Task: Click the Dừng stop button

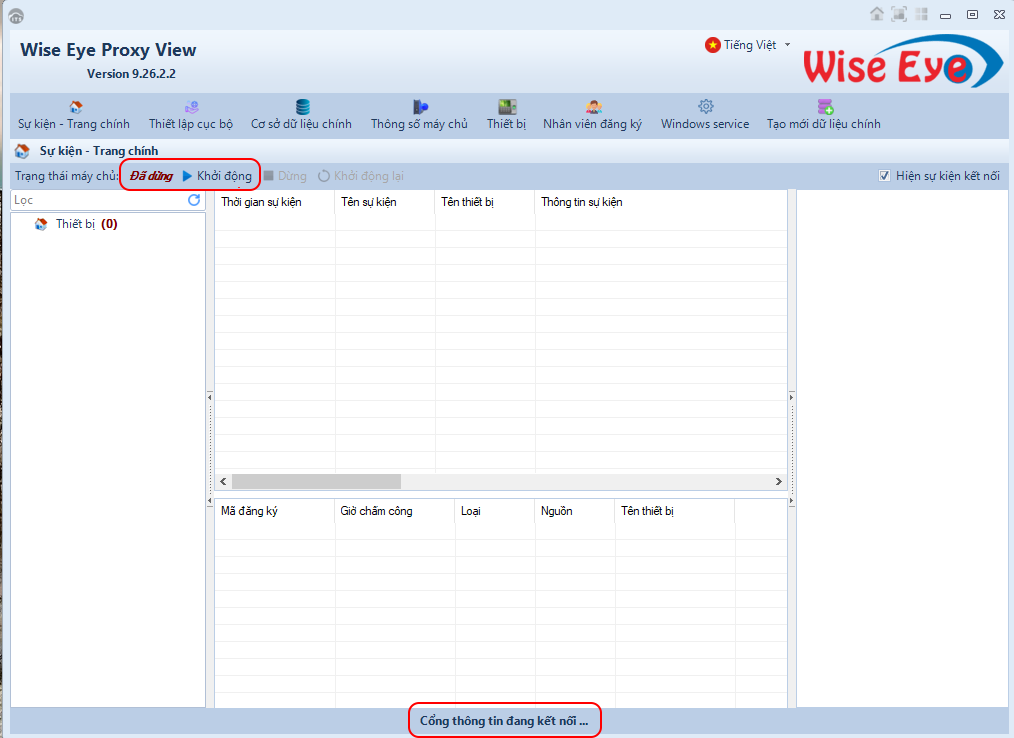Action: pos(285,176)
